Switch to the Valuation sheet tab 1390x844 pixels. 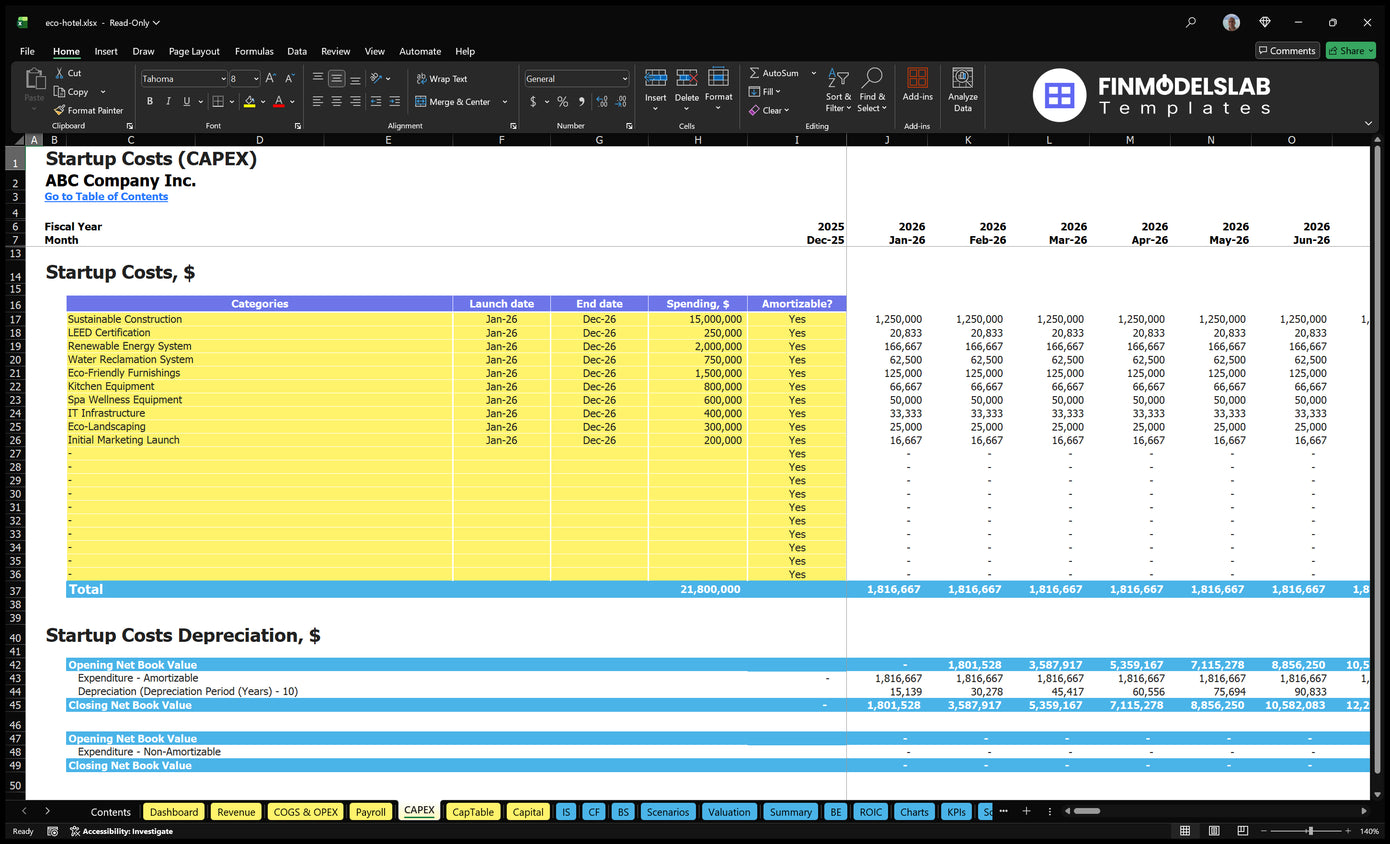pyautogui.click(x=729, y=812)
